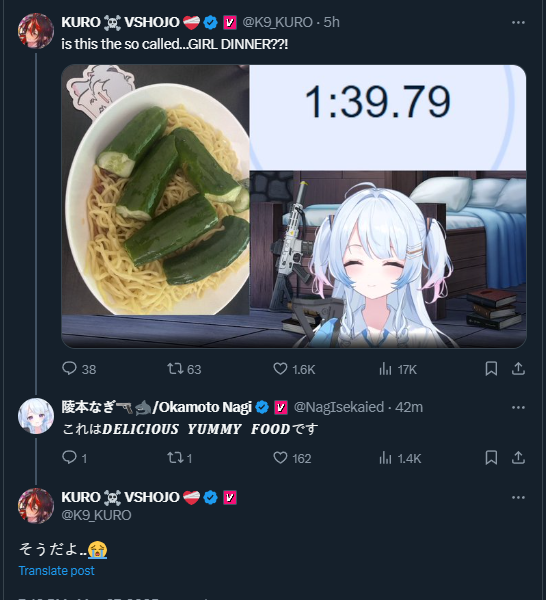Repost the GIRL DINNER tweet with 63 reposts
The height and width of the screenshot is (600, 546).
click(175, 369)
